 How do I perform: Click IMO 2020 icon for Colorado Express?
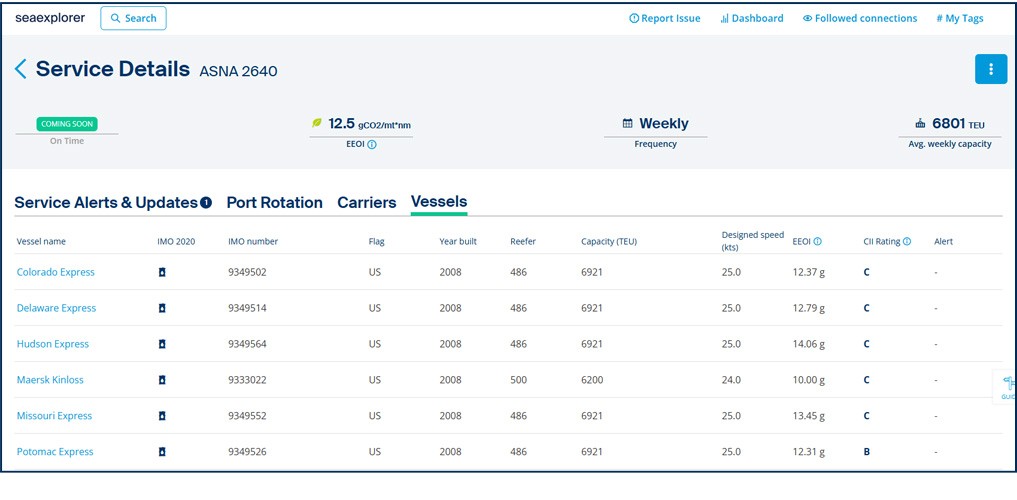point(162,272)
